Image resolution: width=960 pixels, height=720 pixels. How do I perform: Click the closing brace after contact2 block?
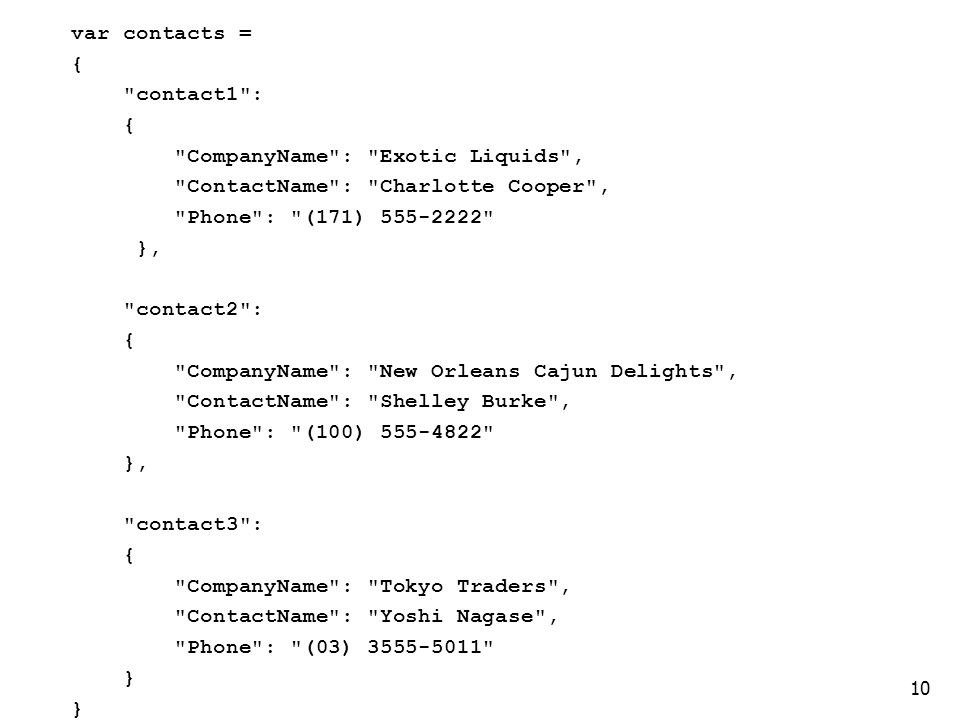coord(129,463)
